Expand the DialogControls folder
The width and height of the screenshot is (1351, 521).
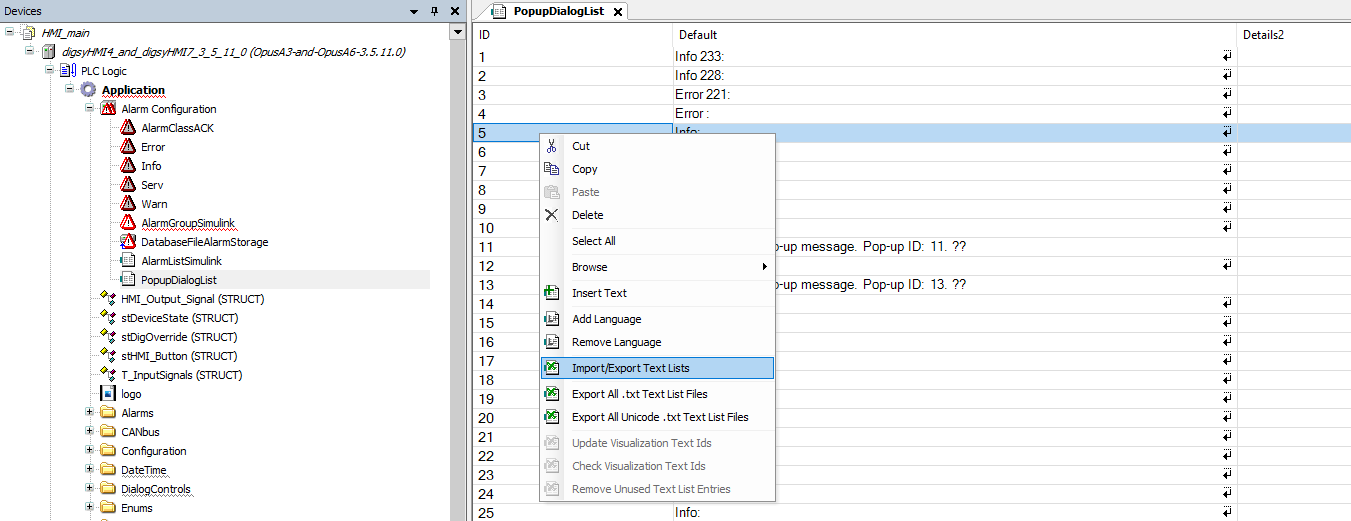point(89,489)
